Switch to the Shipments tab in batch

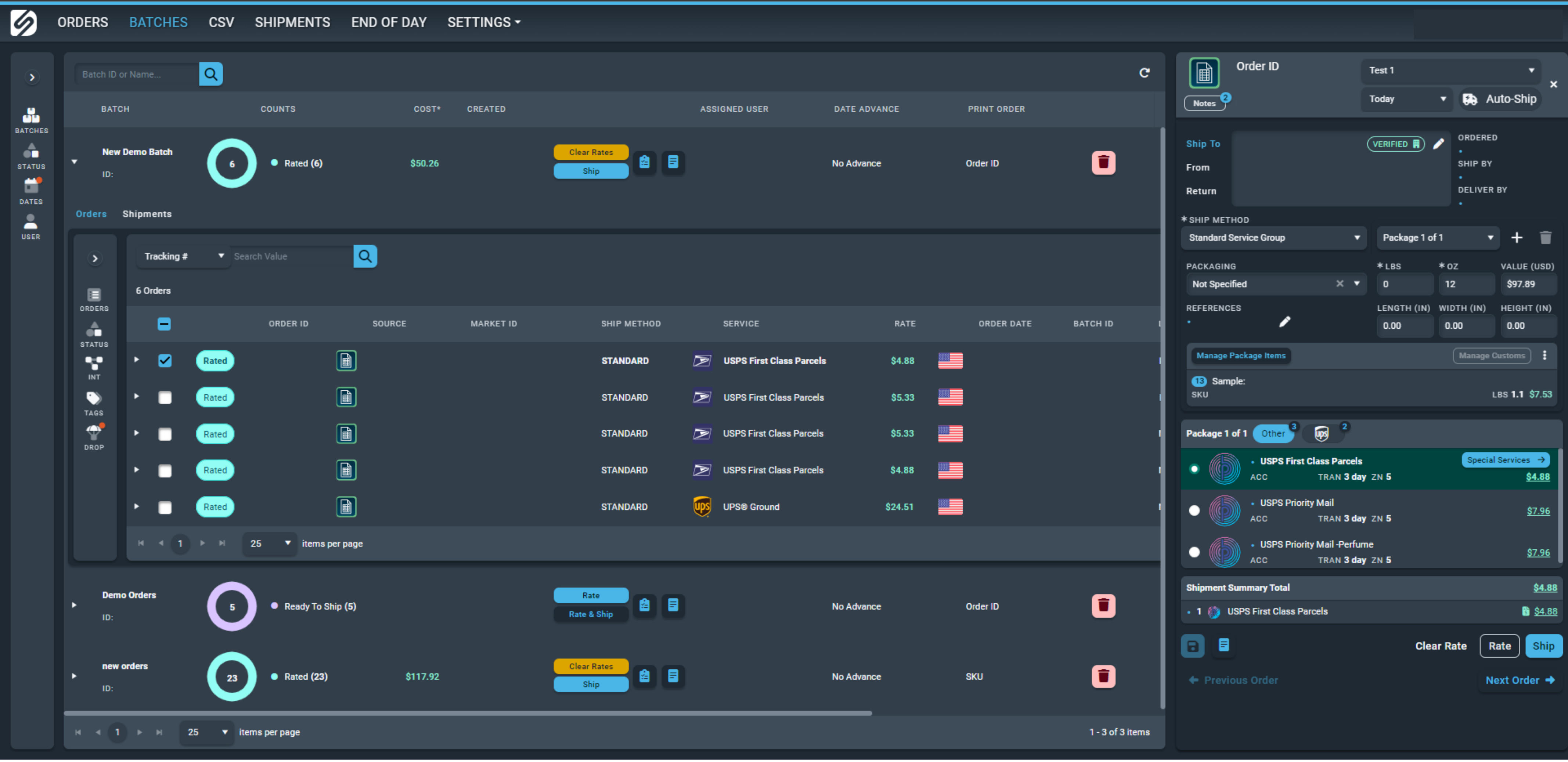tap(147, 214)
